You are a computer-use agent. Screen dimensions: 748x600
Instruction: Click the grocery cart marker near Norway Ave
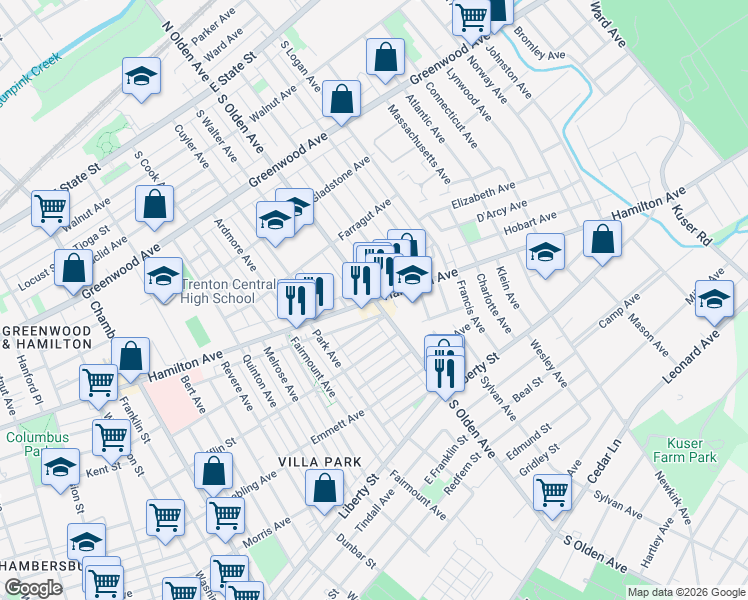pyautogui.click(x=471, y=17)
